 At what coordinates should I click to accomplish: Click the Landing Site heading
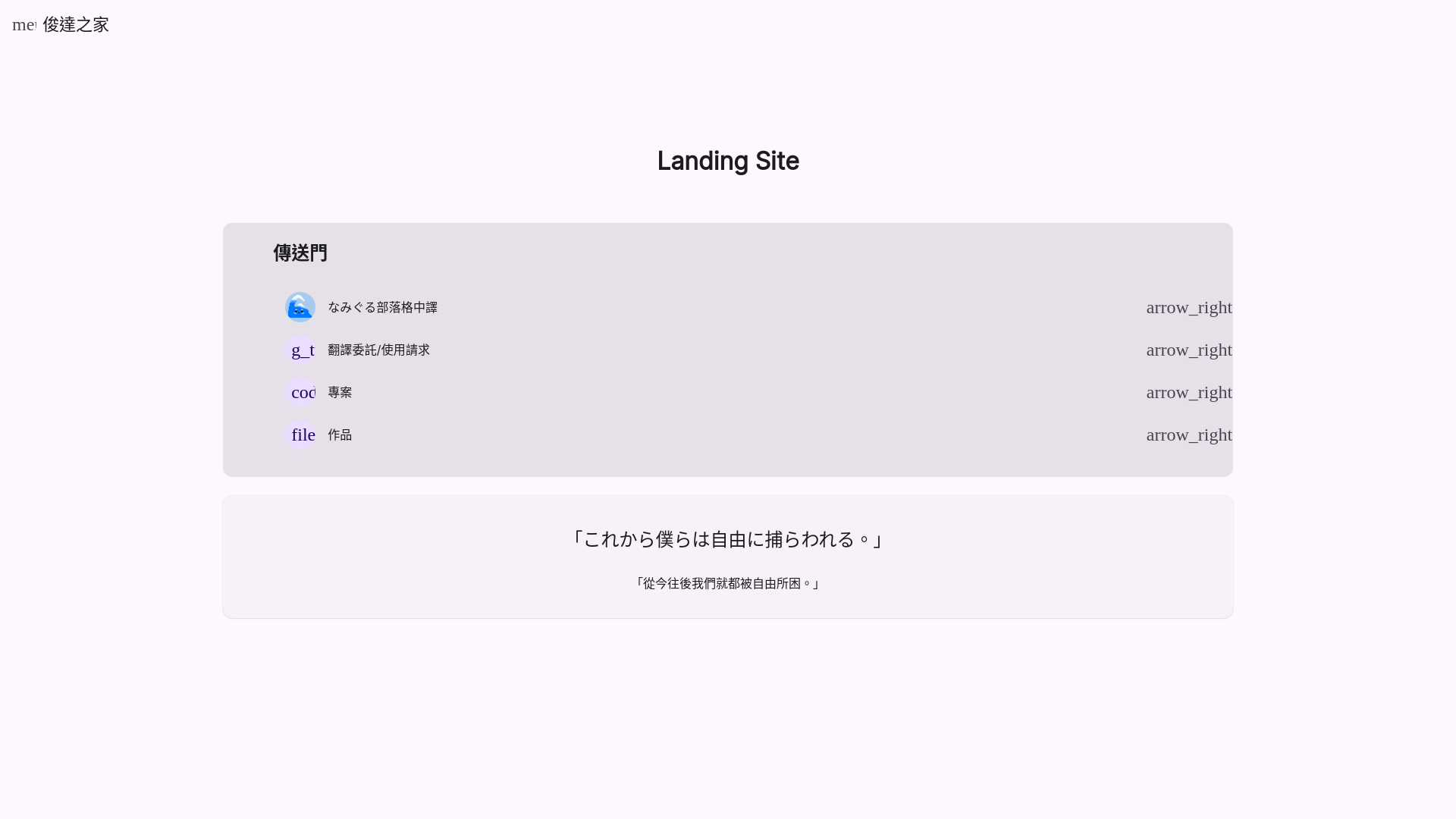(x=728, y=161)
